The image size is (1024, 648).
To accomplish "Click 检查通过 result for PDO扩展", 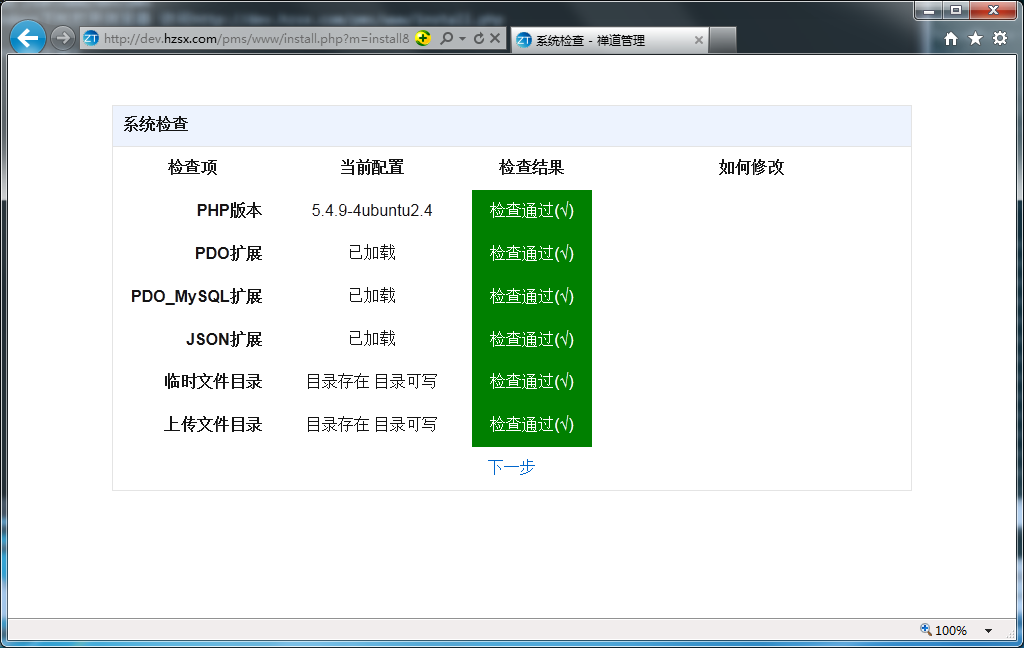I will [x=532, y=253].
